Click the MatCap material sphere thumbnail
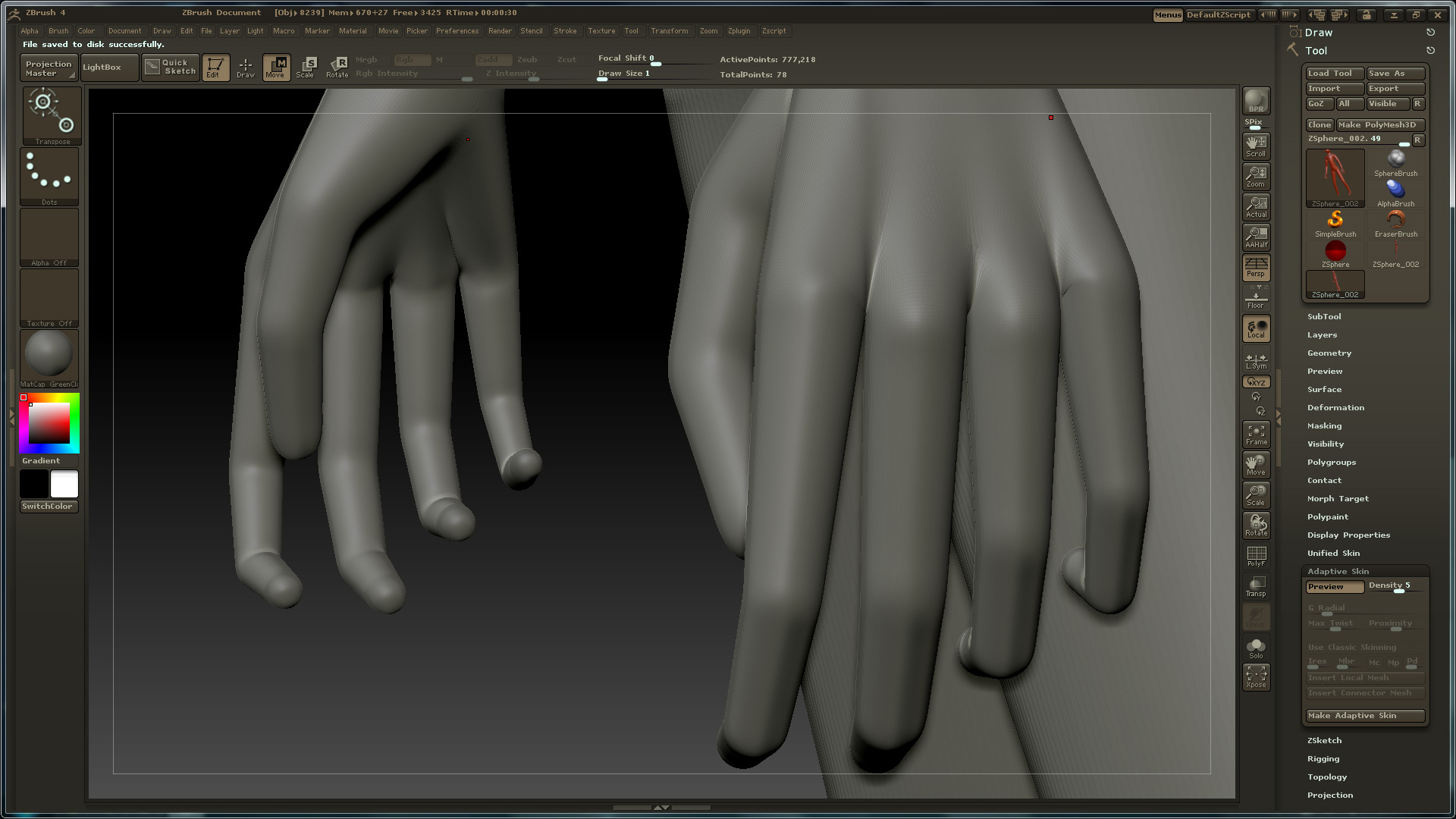1456x819 pixels. point(49,354)
